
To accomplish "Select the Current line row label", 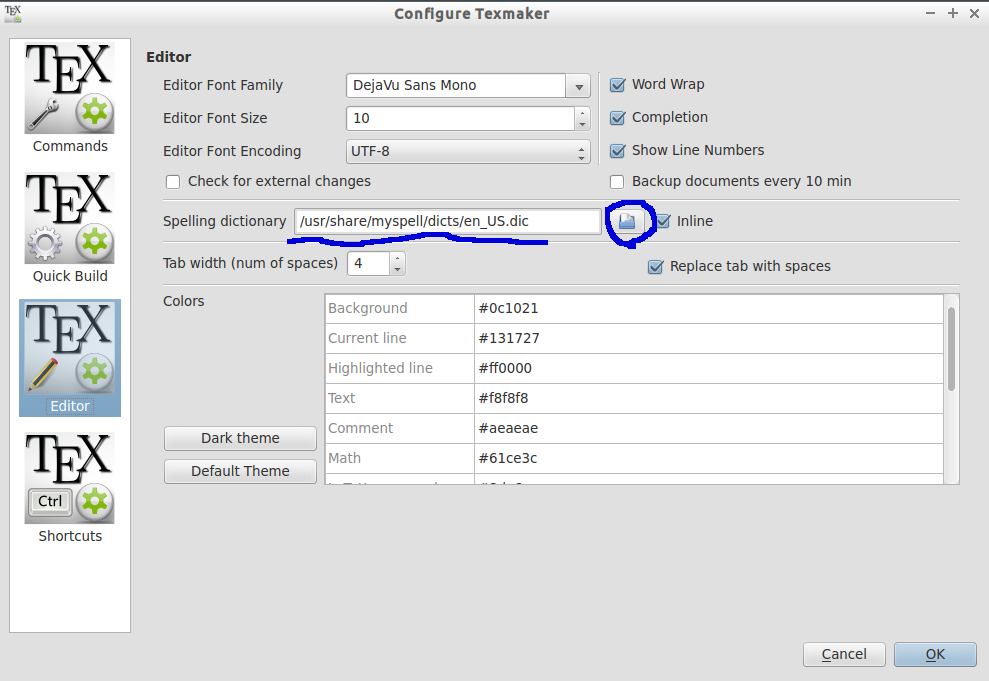I will [x=399, y=339].
